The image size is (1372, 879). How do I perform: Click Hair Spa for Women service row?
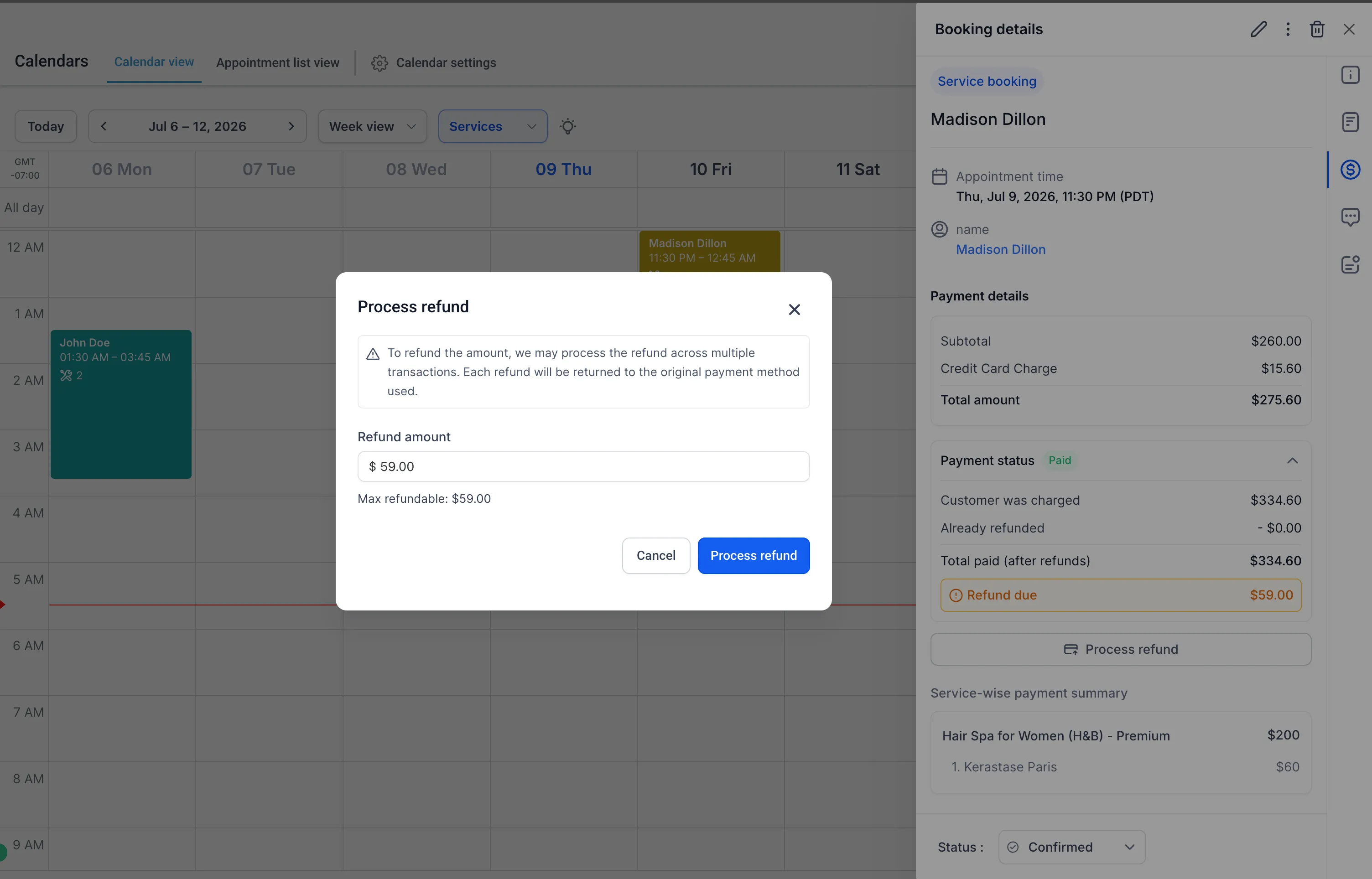(x=1120, y=735)
